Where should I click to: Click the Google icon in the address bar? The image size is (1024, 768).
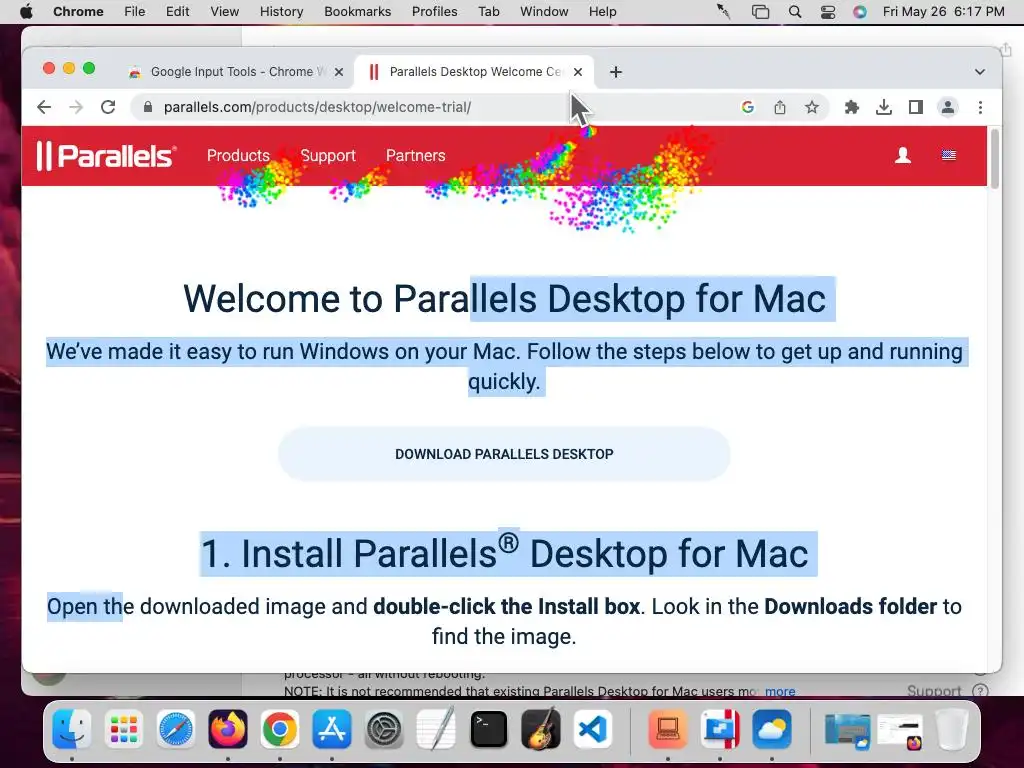click(748, 107)
